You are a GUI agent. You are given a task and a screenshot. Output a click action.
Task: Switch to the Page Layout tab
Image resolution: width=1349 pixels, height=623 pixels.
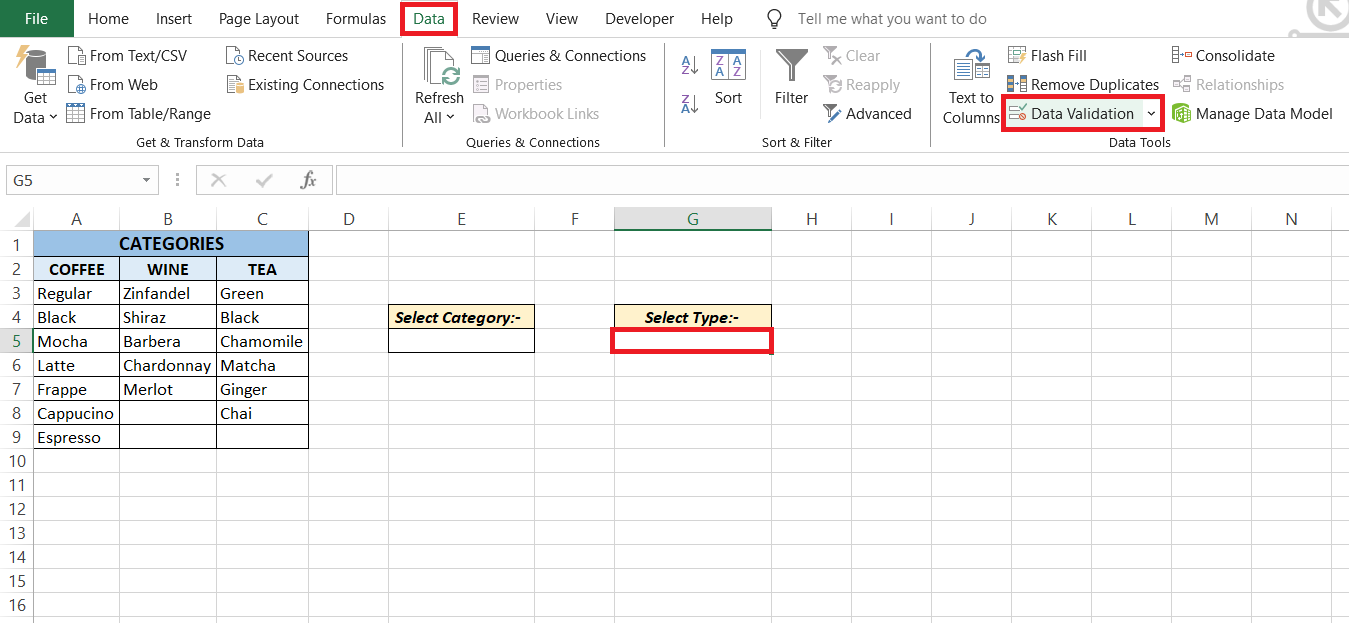(x=259, y=19)
